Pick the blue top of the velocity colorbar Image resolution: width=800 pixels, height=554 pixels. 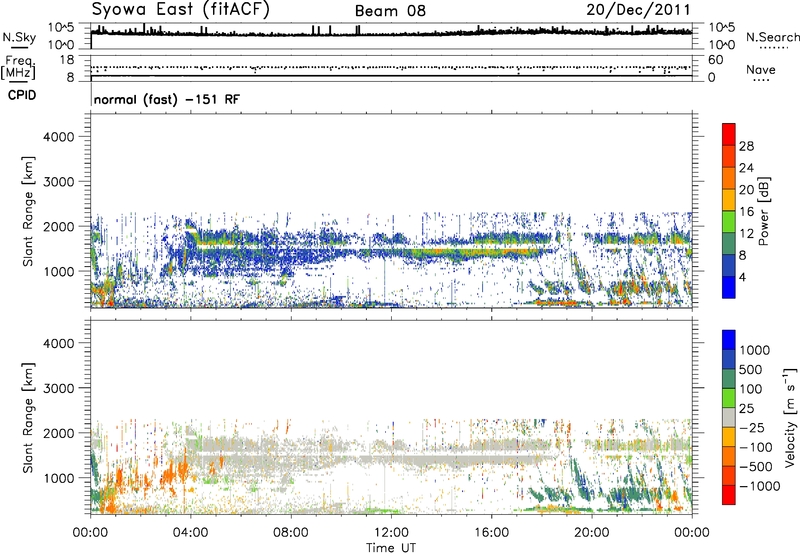point(729,340)
